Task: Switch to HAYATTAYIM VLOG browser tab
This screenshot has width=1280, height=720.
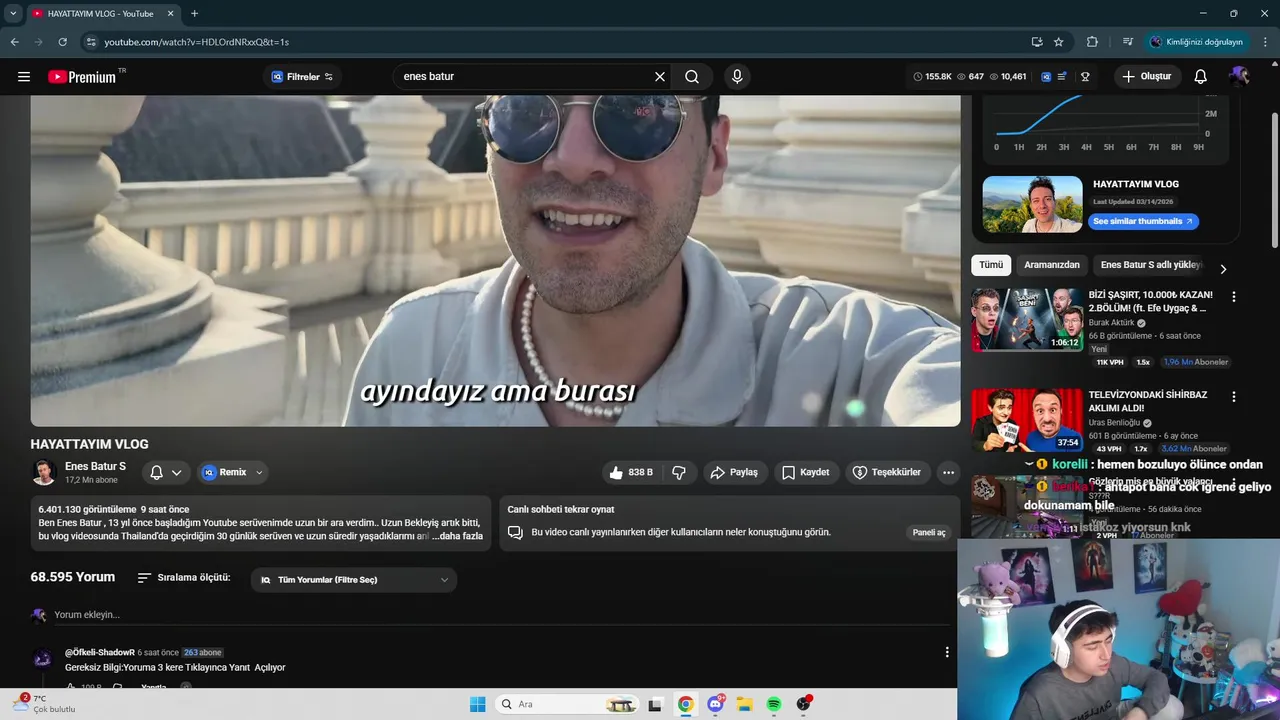Action: coord(100,13)
